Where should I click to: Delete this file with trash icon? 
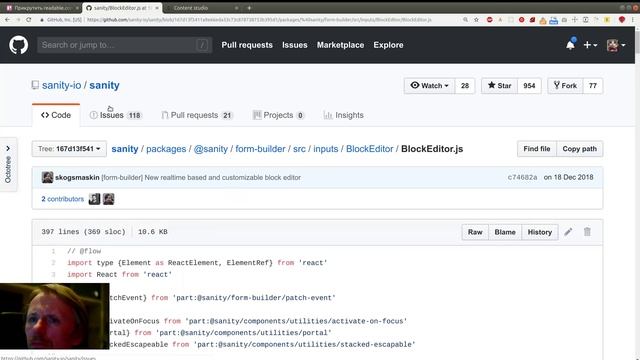587,232
